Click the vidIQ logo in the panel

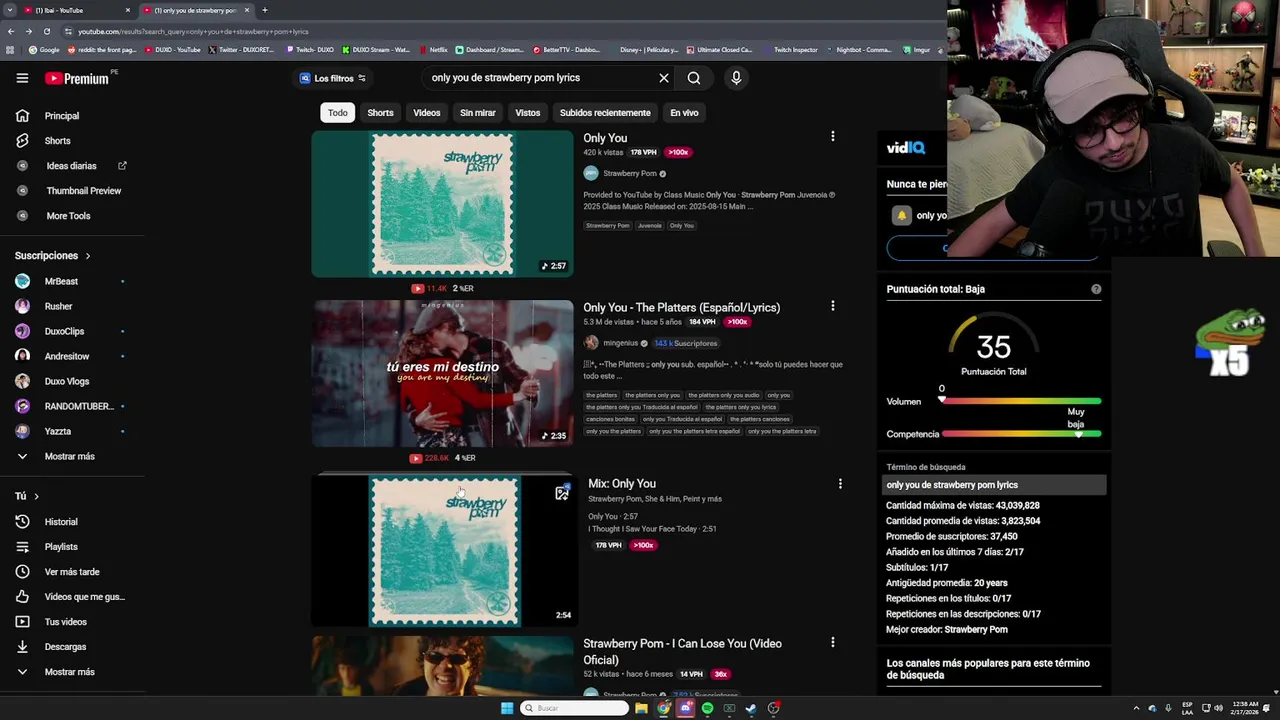pos(905,148)
